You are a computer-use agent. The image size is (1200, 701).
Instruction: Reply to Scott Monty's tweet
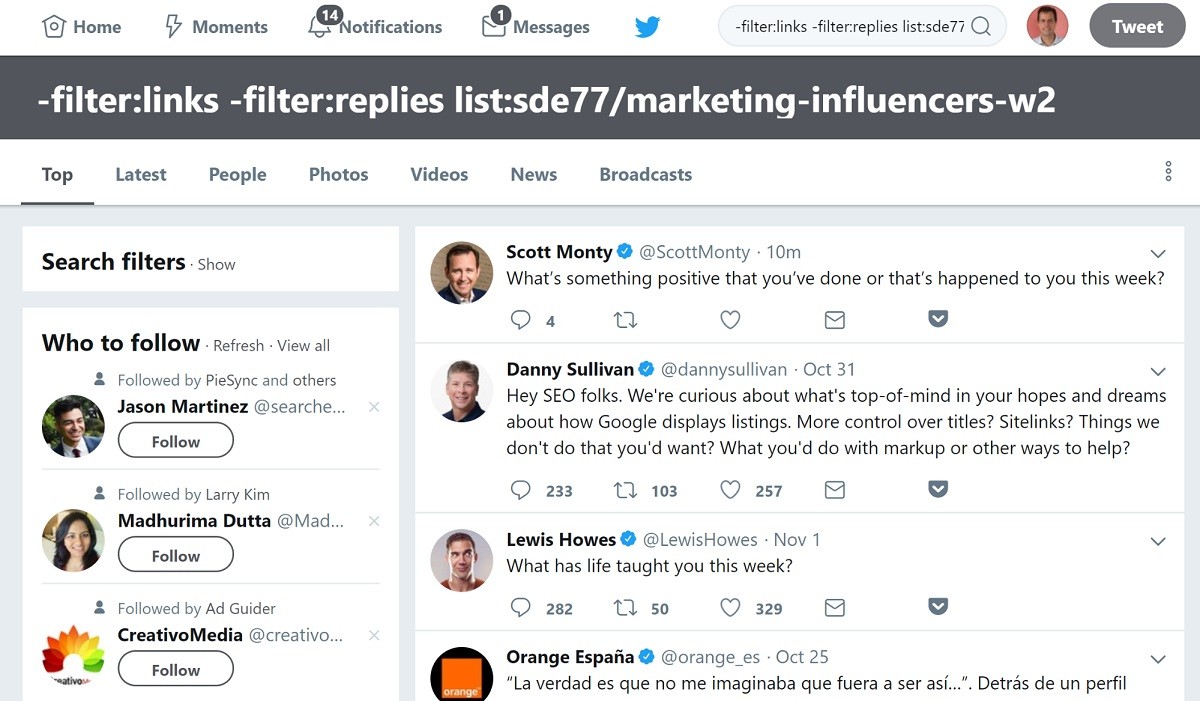pos(521,320)
